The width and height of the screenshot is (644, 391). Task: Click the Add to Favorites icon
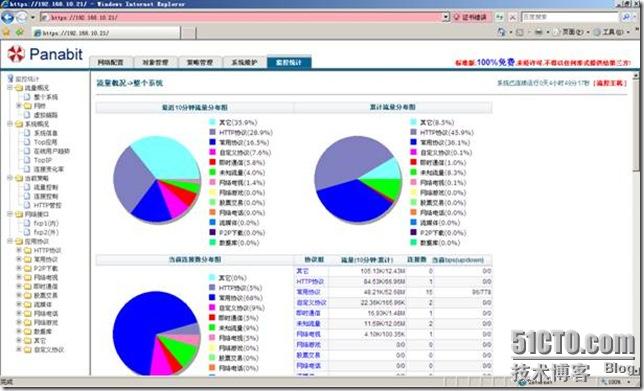[19, 32]
